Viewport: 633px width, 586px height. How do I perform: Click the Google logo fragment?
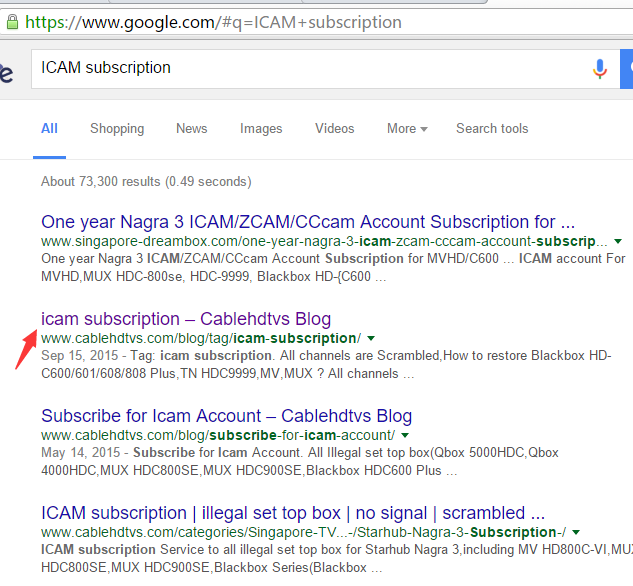pyautogui.click(x=6, y=73)
